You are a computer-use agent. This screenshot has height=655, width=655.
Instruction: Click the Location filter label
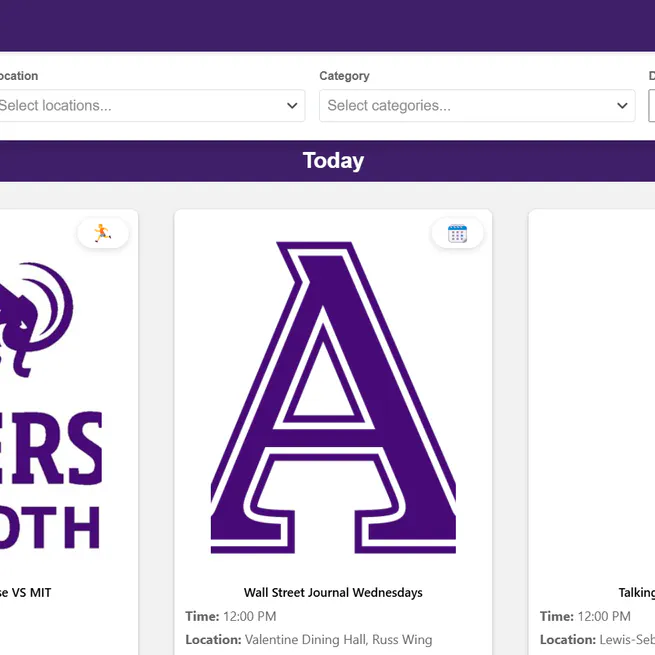click(x=19, y=76)
